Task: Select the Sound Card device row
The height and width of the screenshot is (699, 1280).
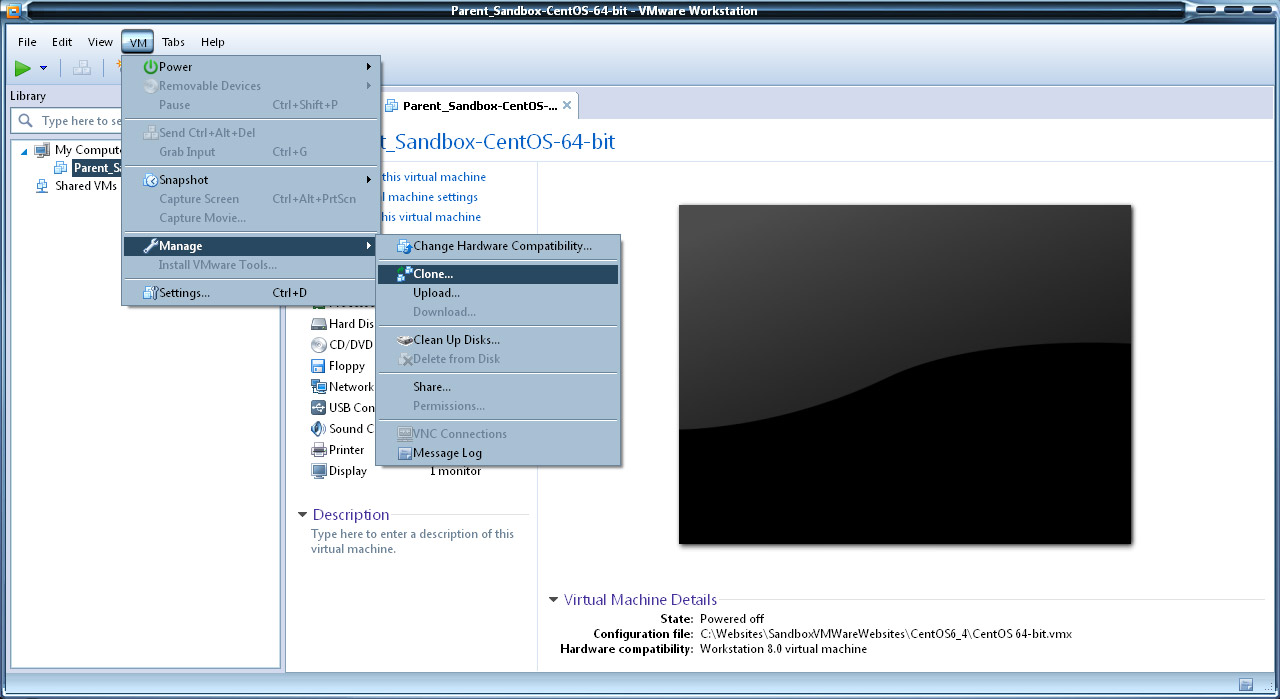Action: pos(342,429)
